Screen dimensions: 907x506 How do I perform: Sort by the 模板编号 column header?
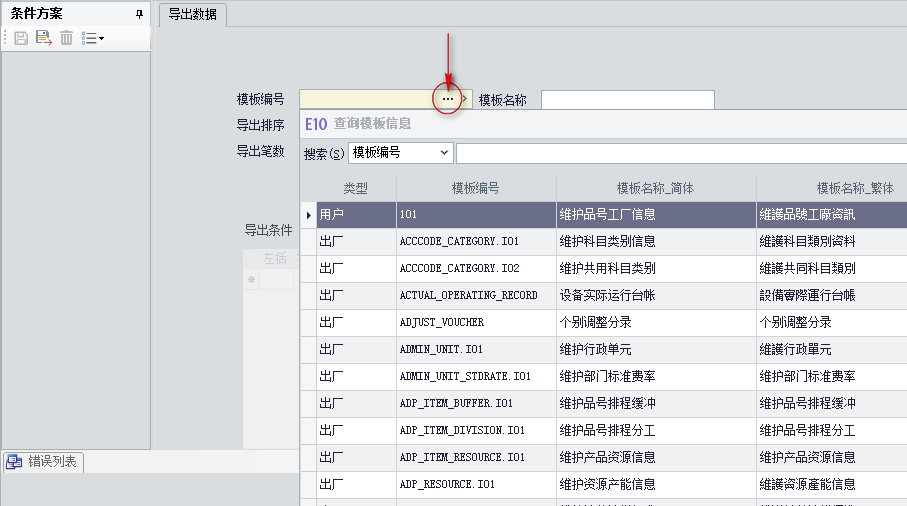pyautogui.click(x=476, y=189)
